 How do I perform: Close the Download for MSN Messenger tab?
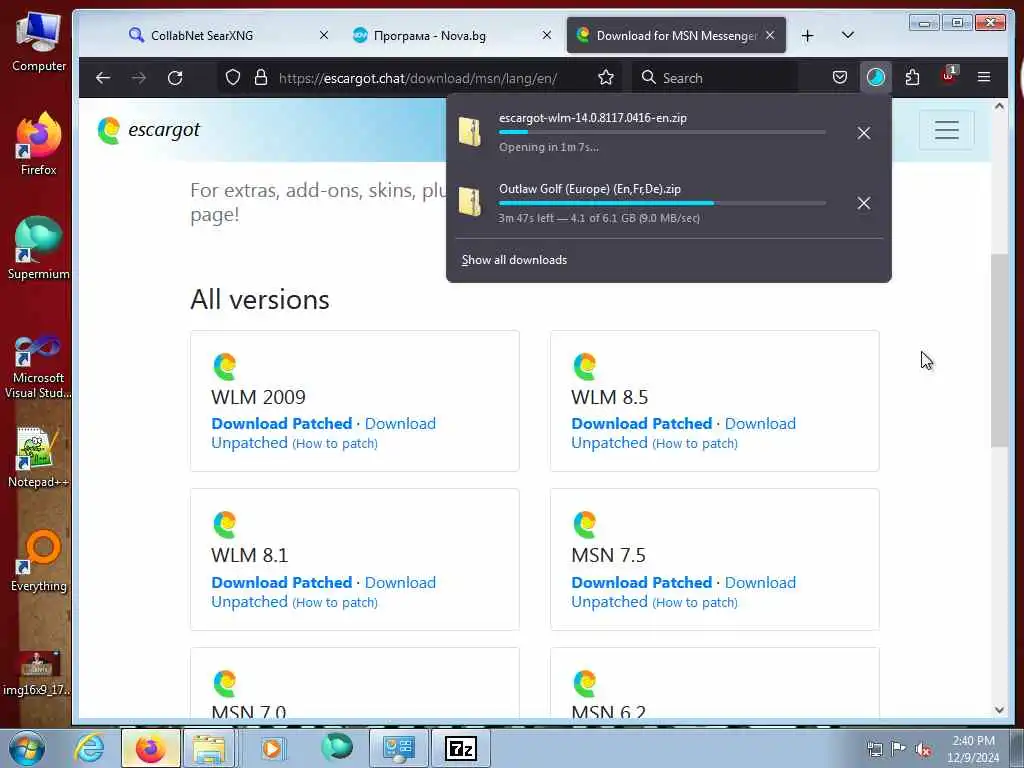pyautogui.click(x=770, y=35)
